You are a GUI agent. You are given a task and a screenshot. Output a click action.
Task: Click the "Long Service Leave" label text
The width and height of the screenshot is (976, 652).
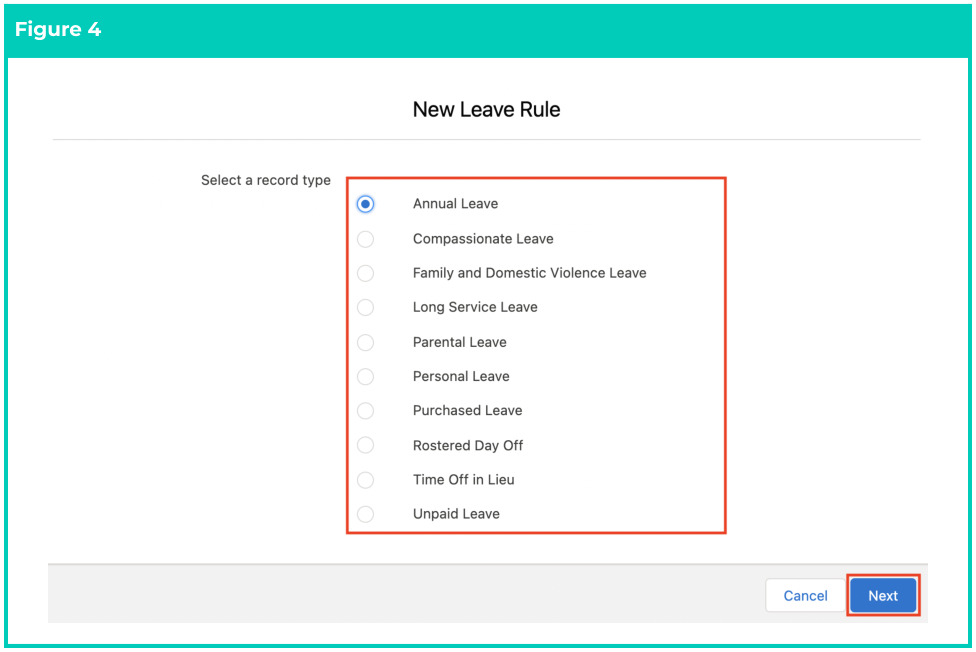[x=475, y=307]
